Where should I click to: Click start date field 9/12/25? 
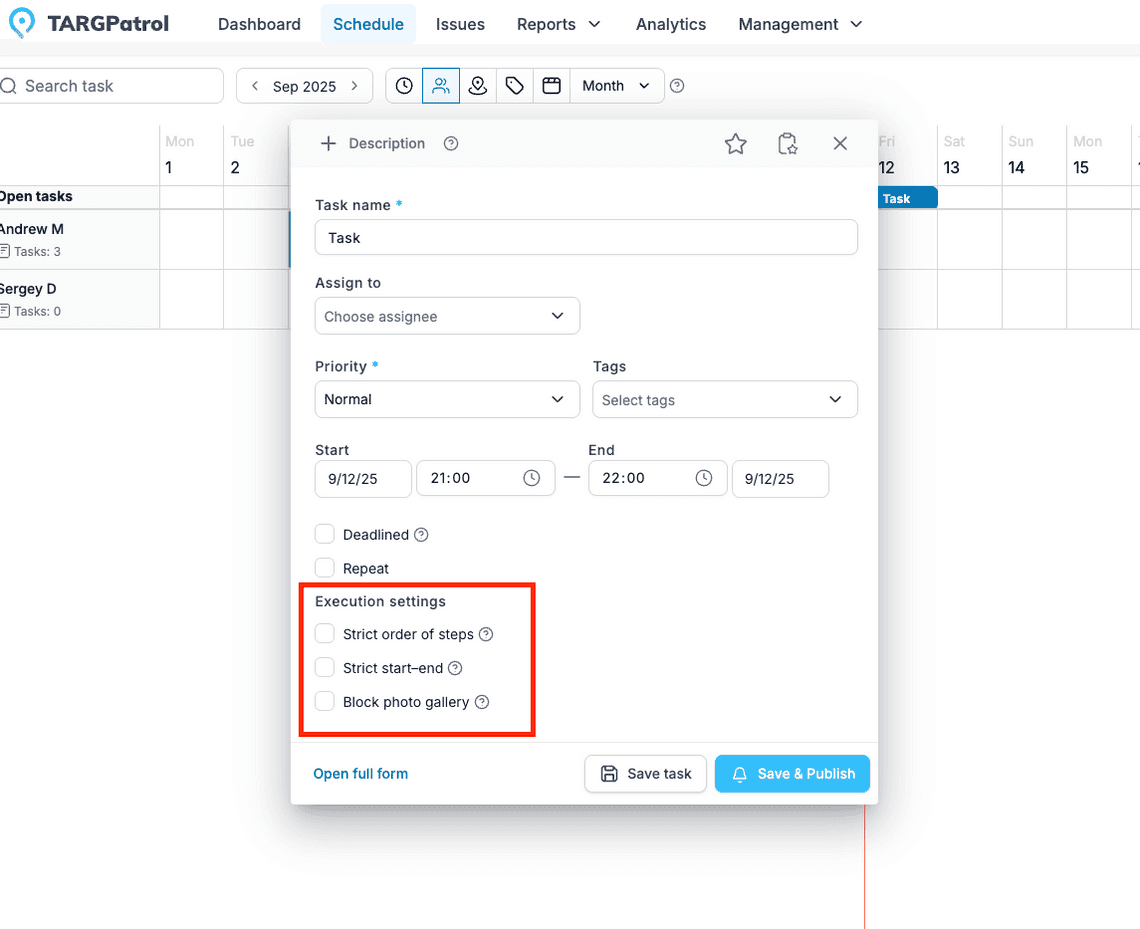pyautogui.click(x=363, y=478)
